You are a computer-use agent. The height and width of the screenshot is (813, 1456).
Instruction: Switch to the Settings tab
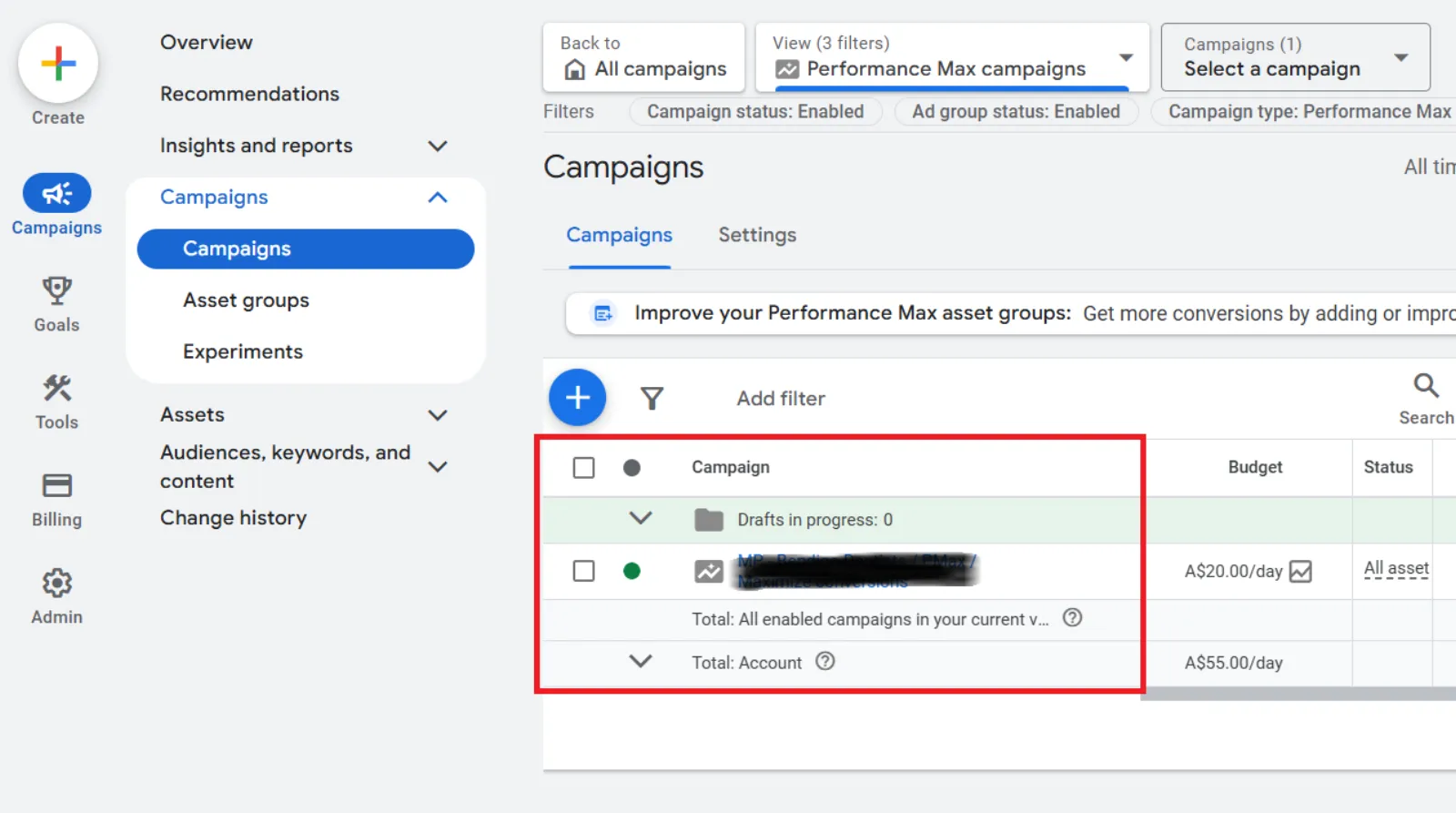tap(757, 235)
